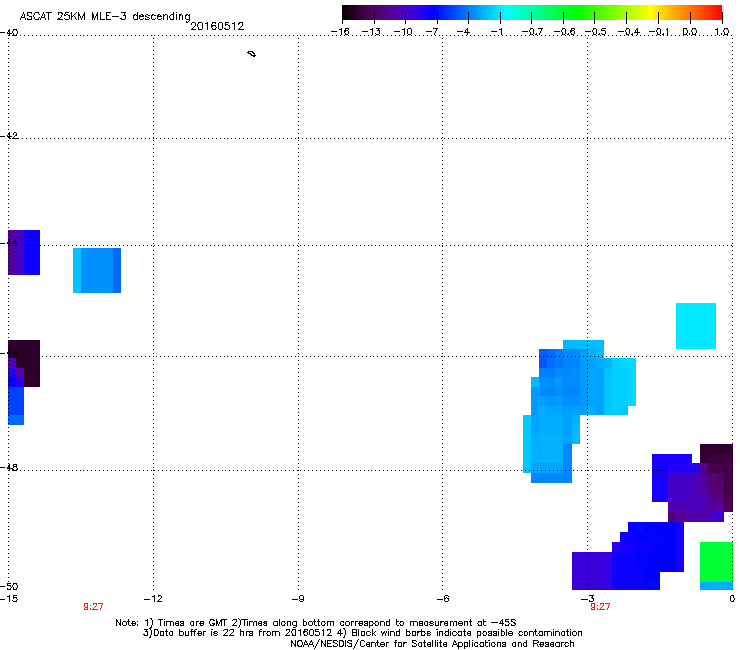Click the dark black data block at -46 left edge
The width and height of the screenshot is (740, 650).
pos(26,363)
